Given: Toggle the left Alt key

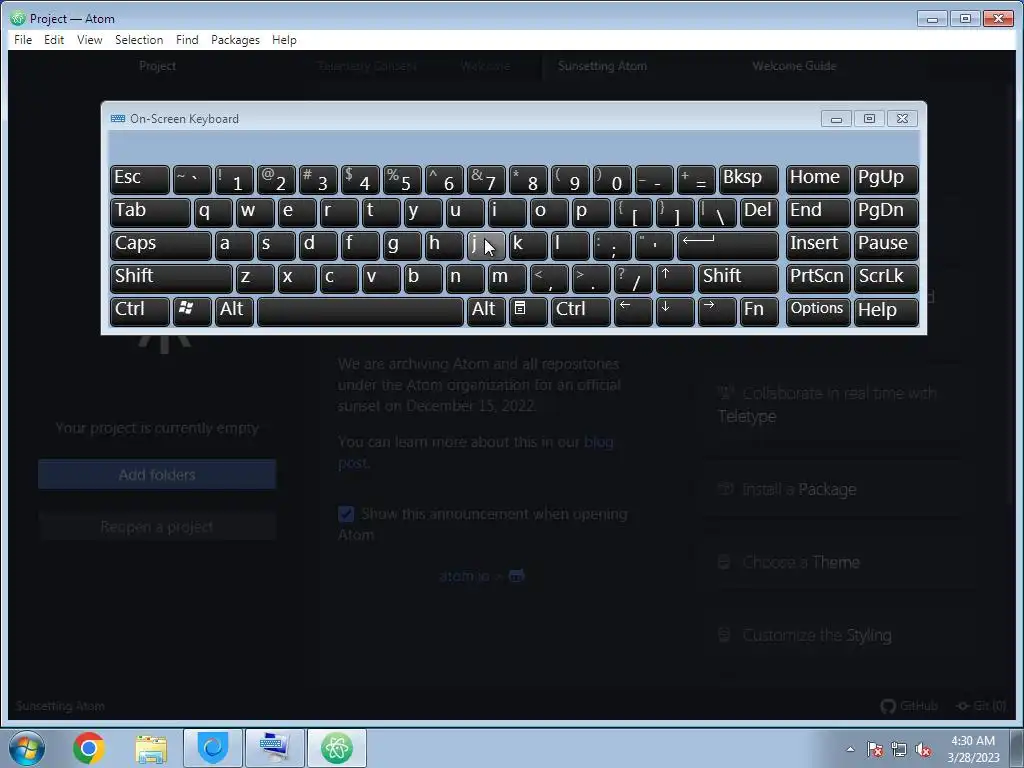Looking at the screenshot, I should 234,311.
